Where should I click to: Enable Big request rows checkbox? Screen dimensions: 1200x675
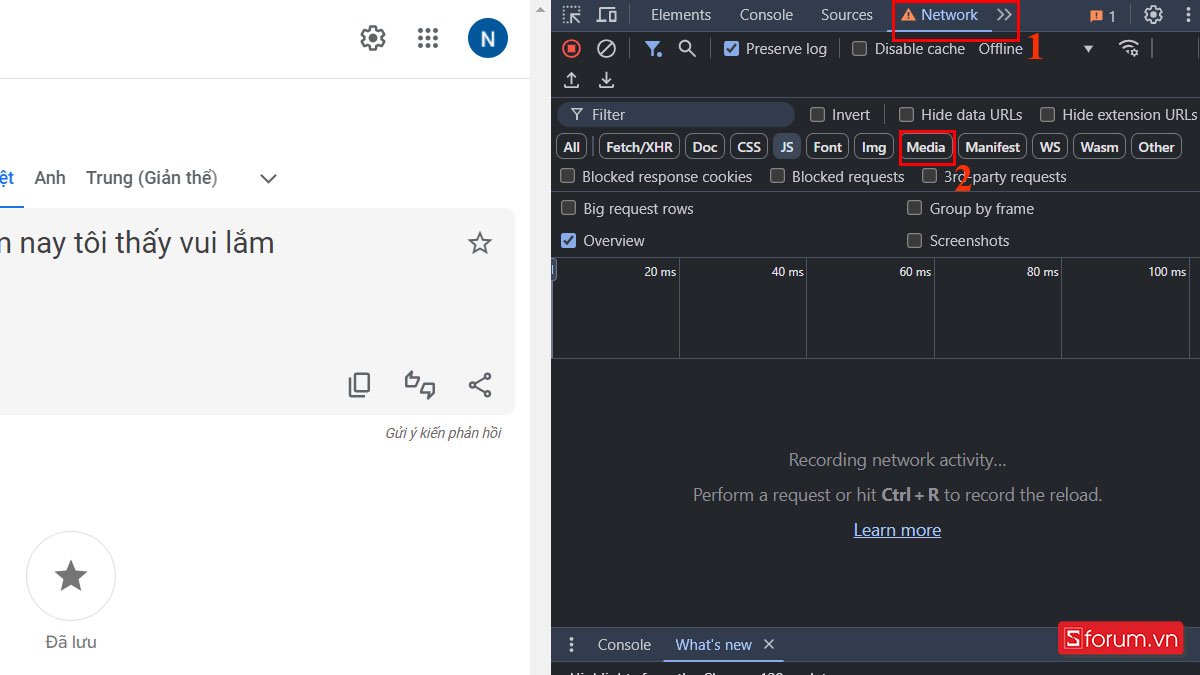569,209
